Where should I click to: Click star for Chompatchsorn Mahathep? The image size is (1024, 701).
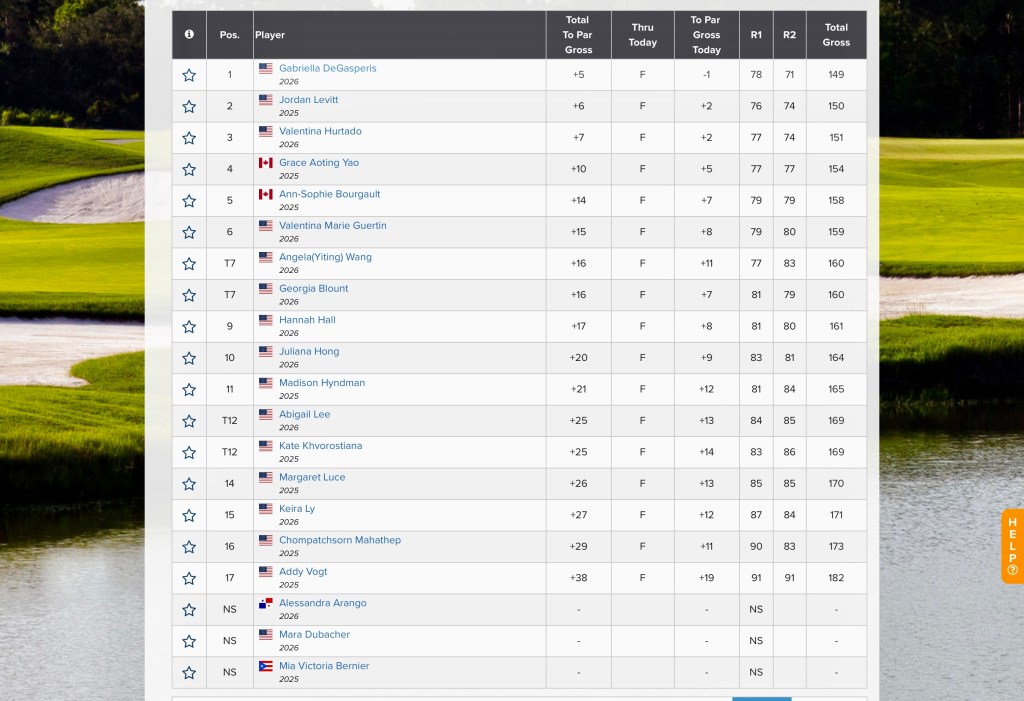point(189,547)
